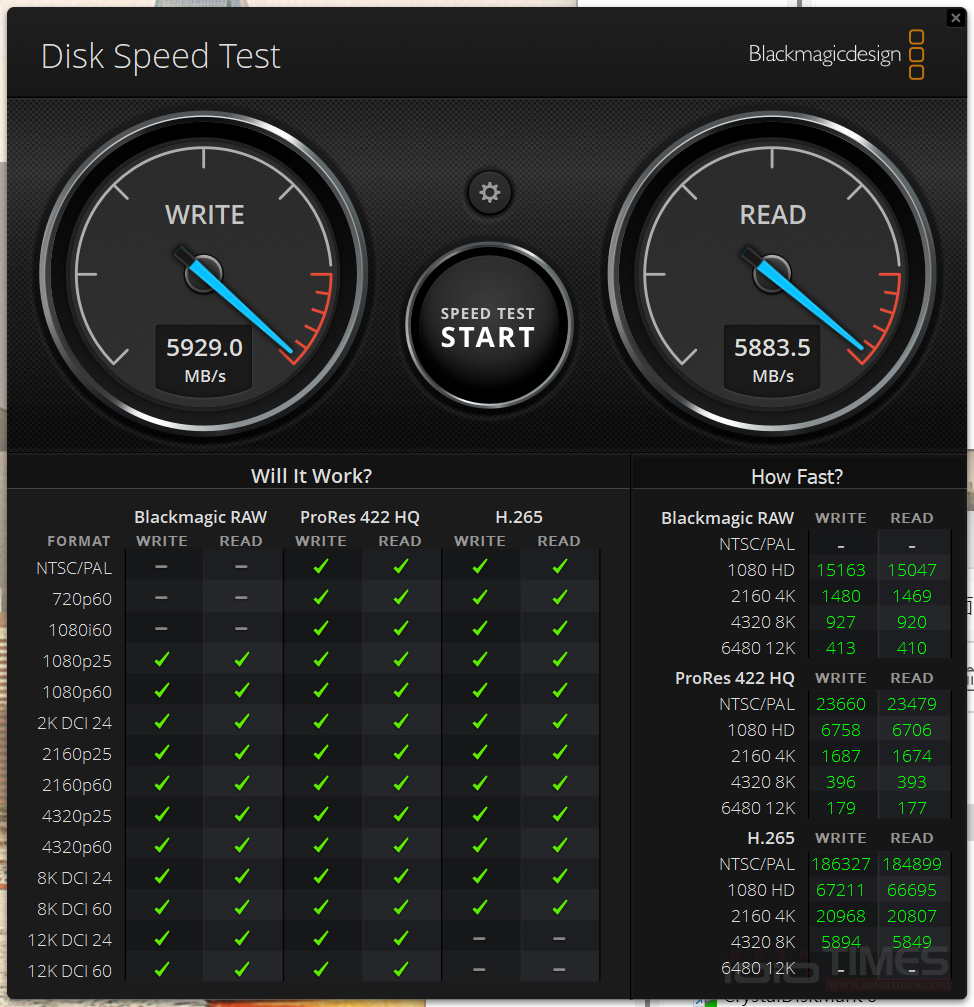Click the 2160p25 format row label
This screenshot has height=1007, width=974.
76,754
